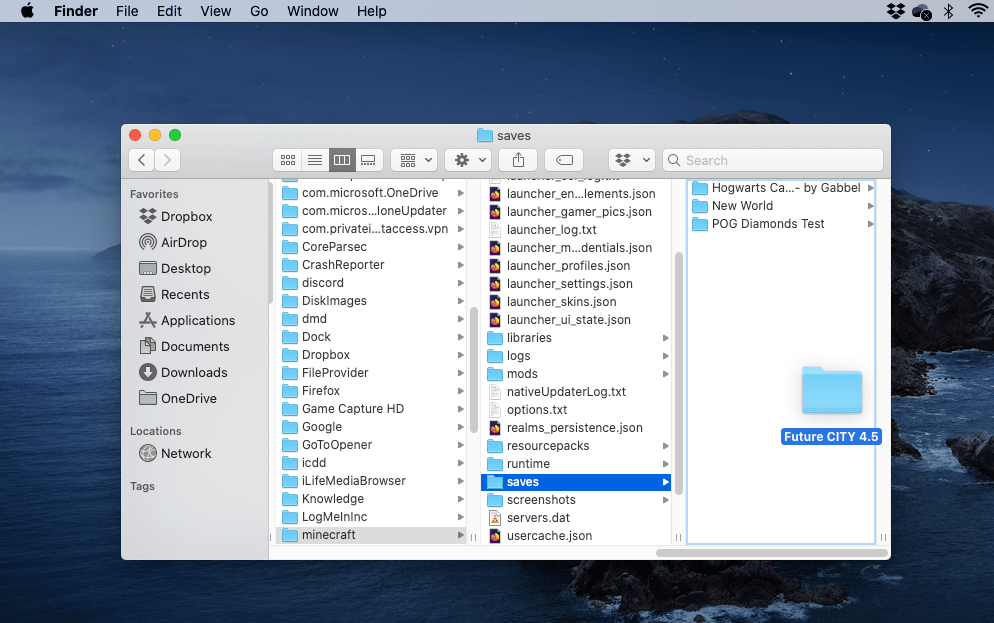
Task: Open Downloads folder in sidebar
Action: (x=193, y=372)
